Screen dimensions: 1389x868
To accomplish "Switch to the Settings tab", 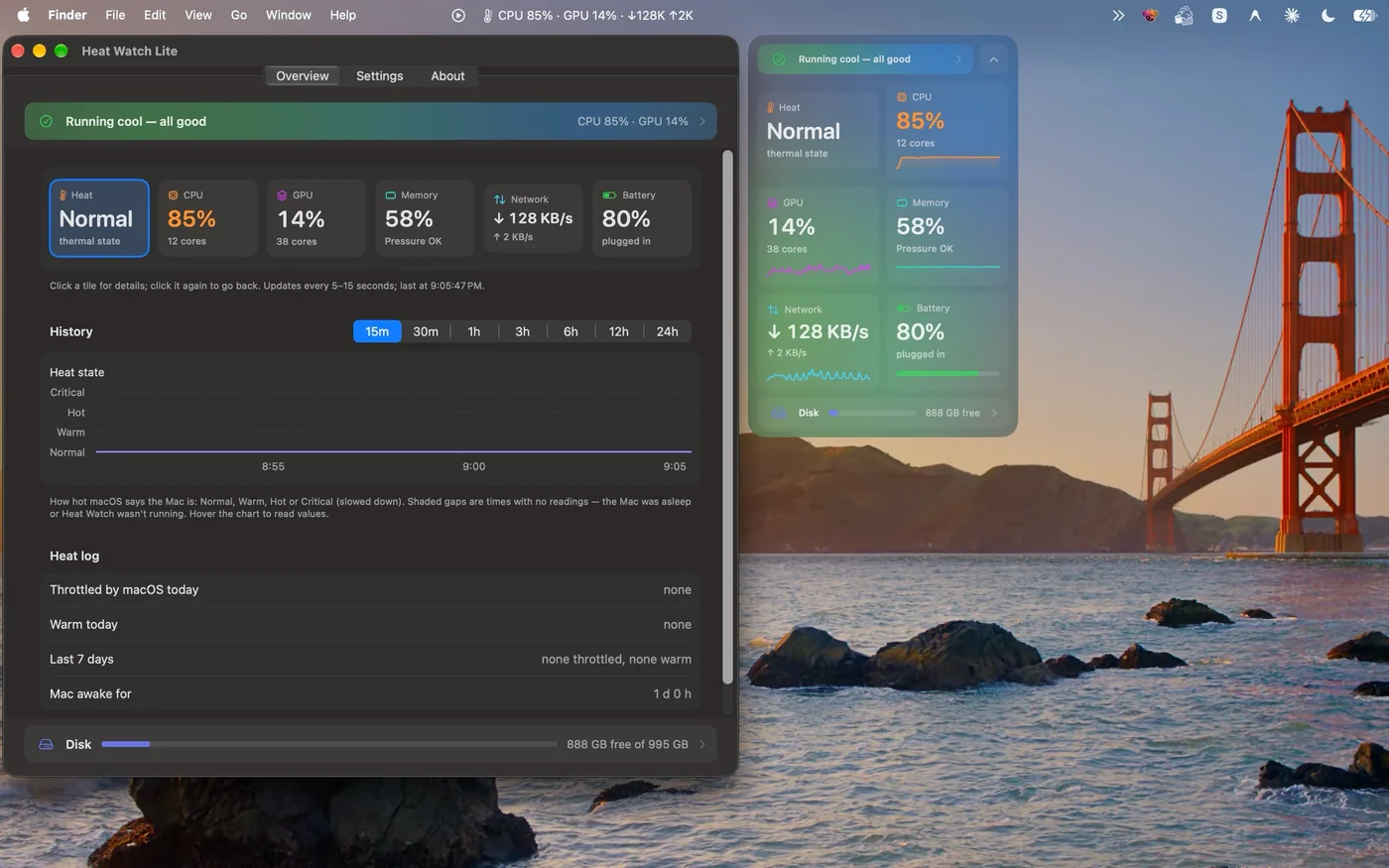I will click(x=380, y=75).
